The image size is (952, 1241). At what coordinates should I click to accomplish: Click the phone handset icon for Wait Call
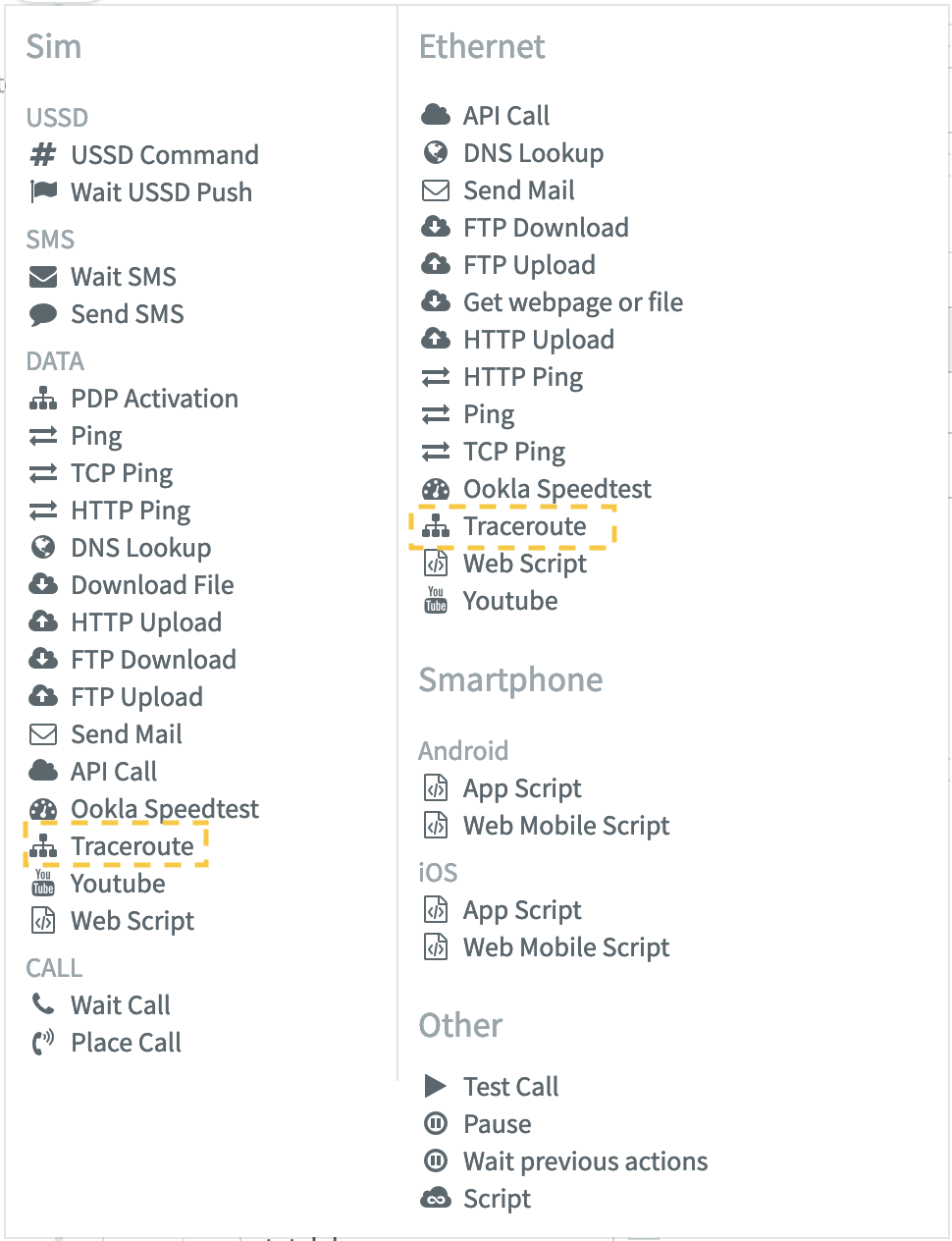click(x=43, y=1004)
